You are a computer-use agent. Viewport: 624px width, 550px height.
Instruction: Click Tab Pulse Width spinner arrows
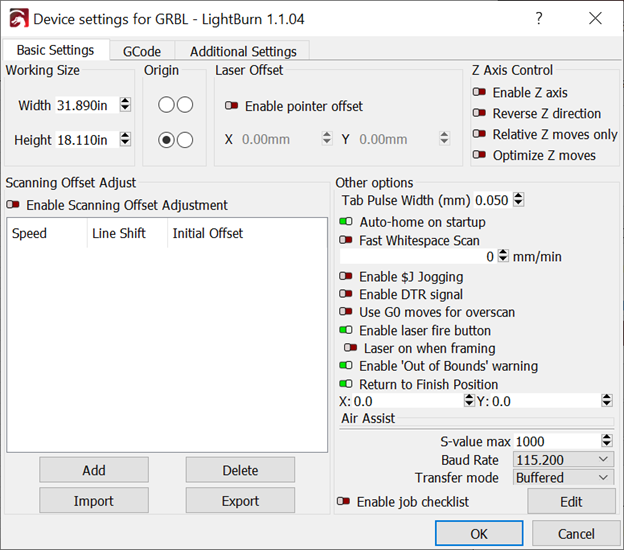tap(518, 199)
